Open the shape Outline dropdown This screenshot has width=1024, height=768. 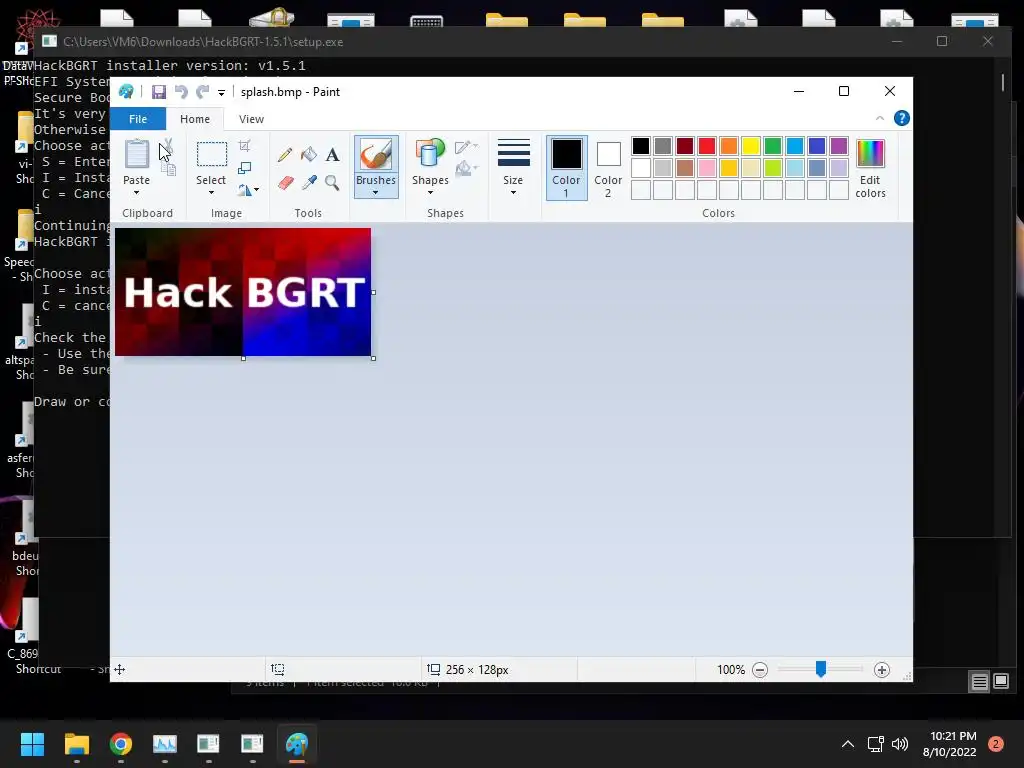coord(466,147)
